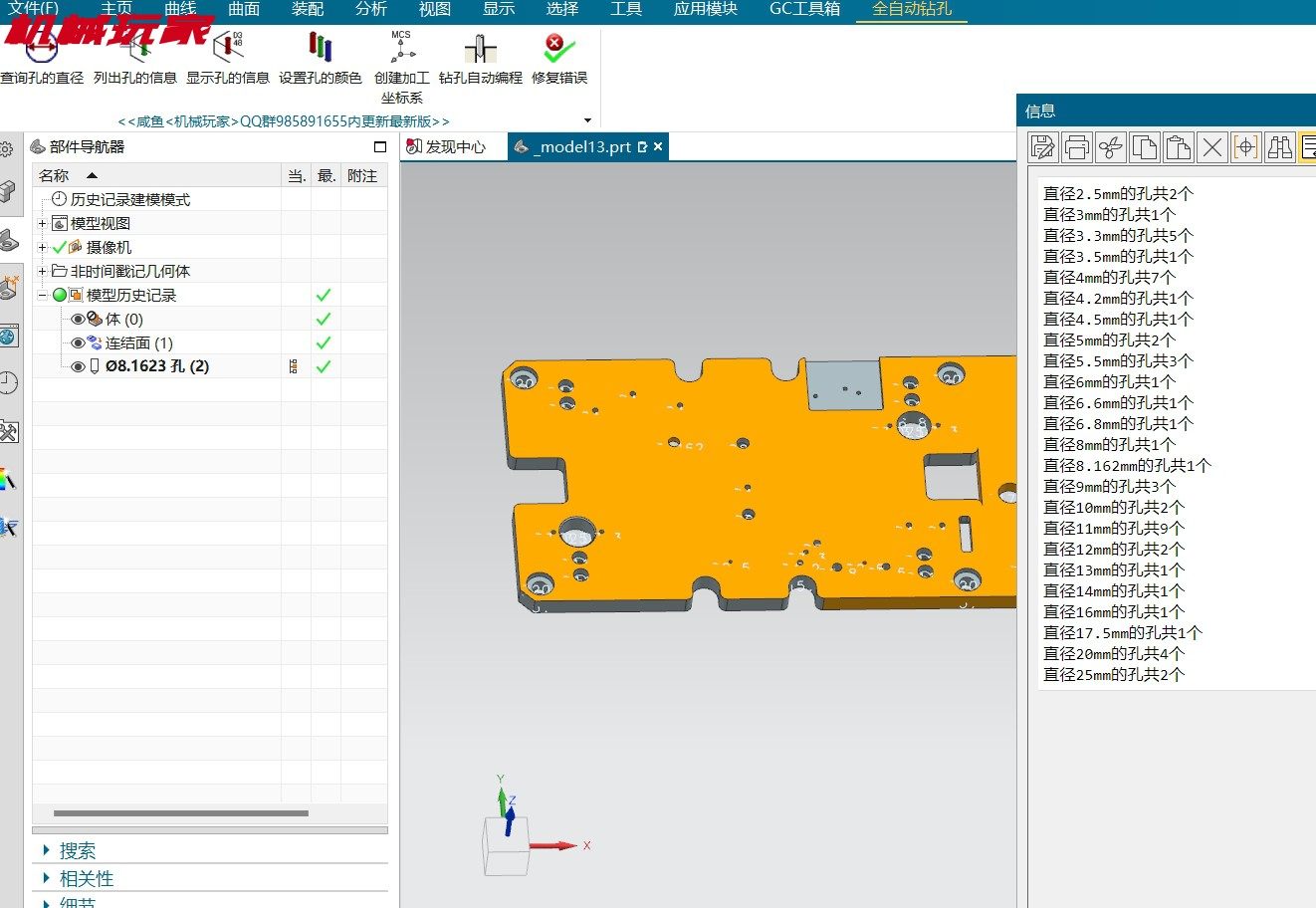This screenshot has height=908, width=1316.
Task: Click the copy icon in 信息 window
Action: [1144, 147]
